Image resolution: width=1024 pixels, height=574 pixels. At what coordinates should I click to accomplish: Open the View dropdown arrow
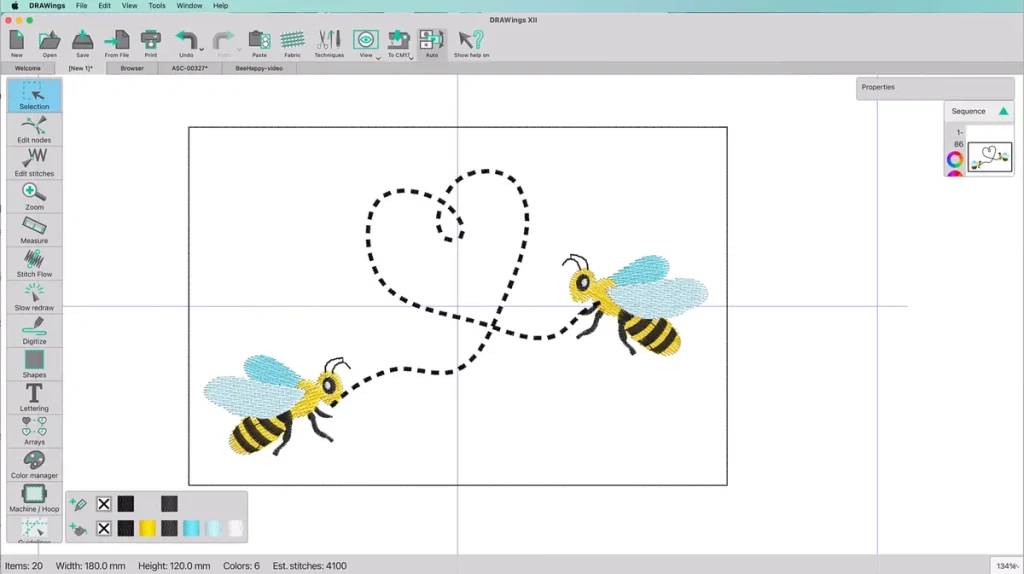[378, 58]
